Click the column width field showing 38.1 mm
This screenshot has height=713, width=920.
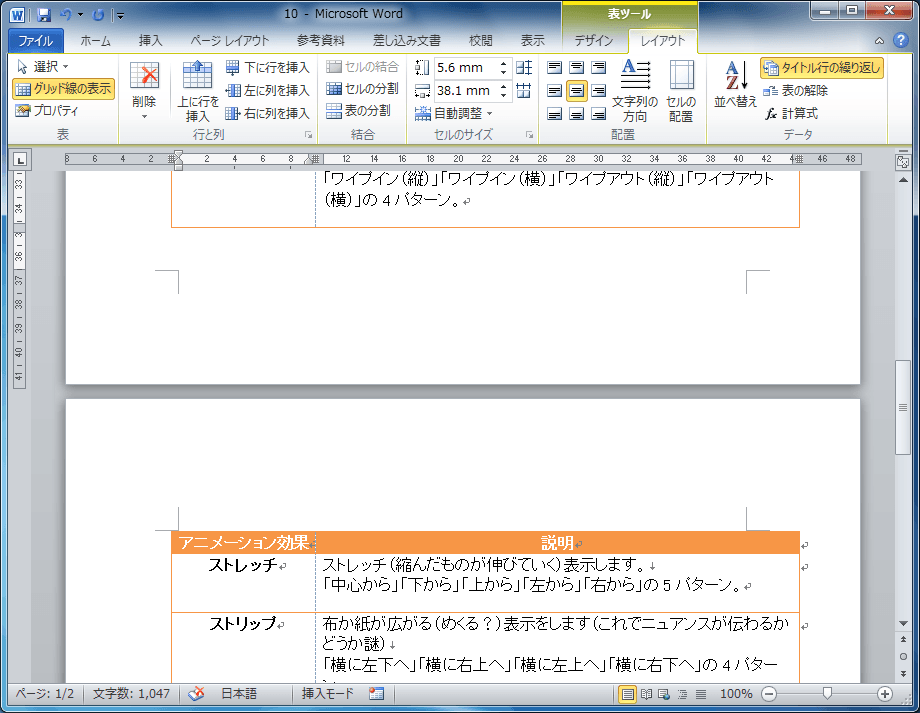coord(466,90)
